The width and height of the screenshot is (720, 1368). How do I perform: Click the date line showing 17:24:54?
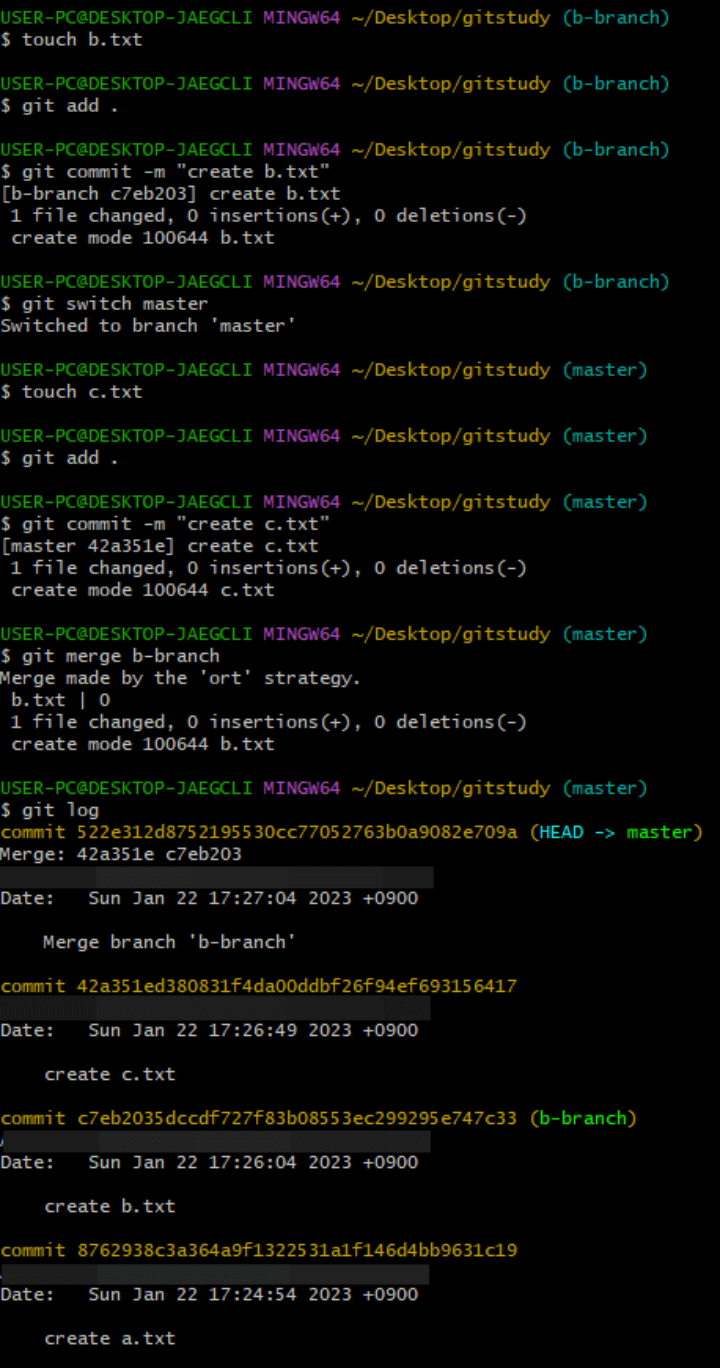pos(209,1294)
